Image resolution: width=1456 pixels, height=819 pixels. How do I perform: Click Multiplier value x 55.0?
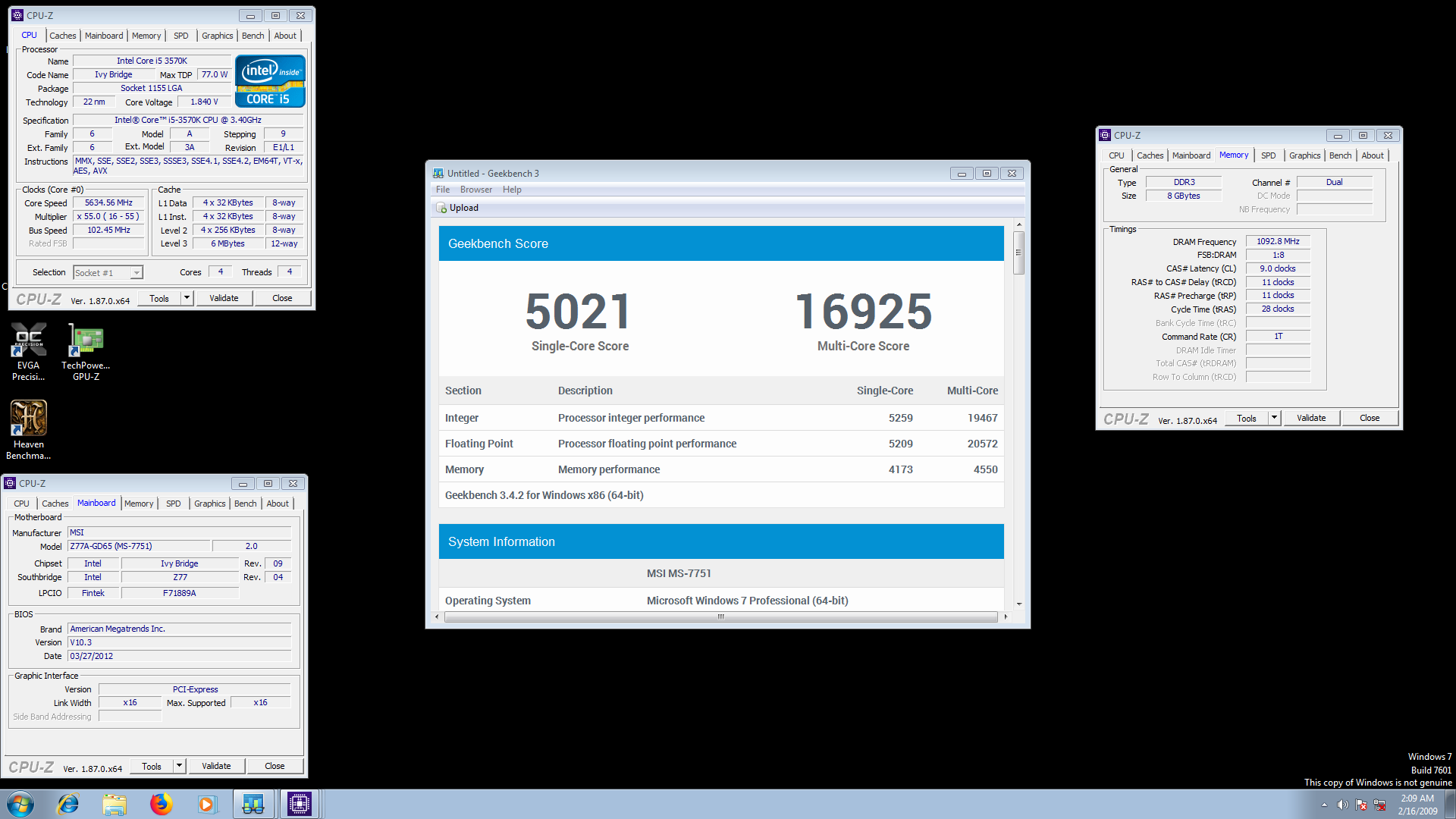click(x=108, y=217)
